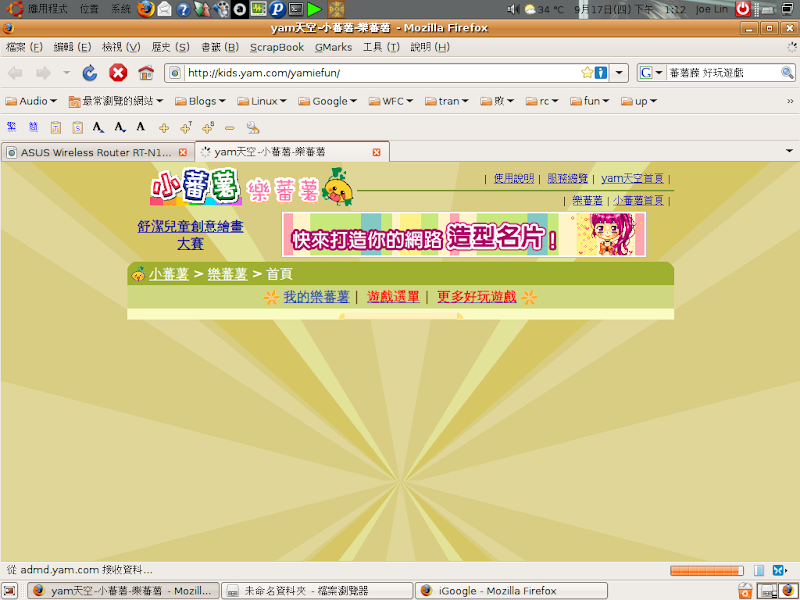Open the Google bookmarks folder
Screen dimensions: 800x600
[x=328, y=101]
